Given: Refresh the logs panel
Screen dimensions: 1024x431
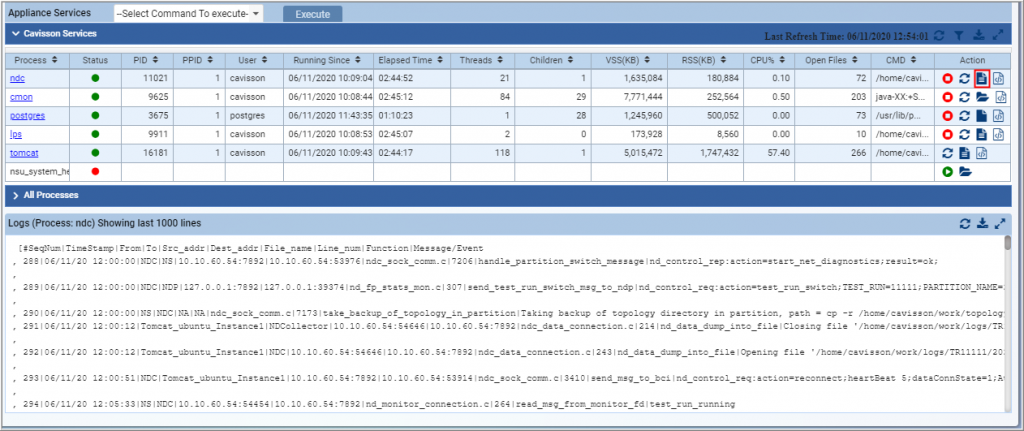Looking at the screenshot, I should 964,223.
